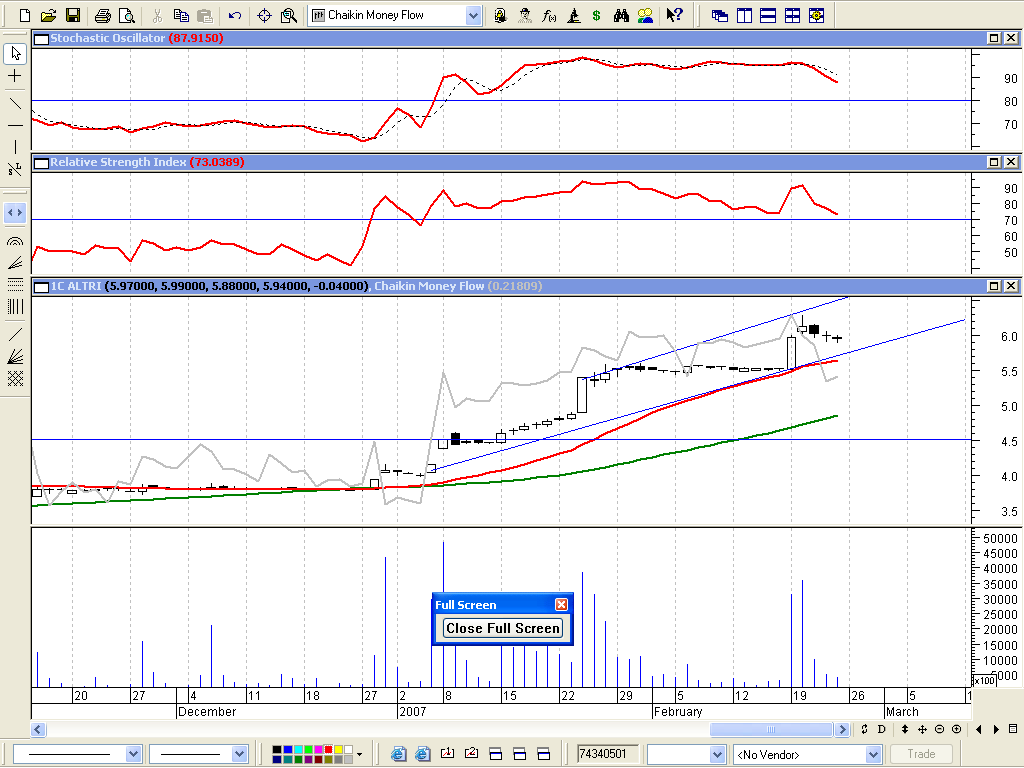
Task: Click horizontal scrollbar right arrow
Action: pyautogui.click(x=842, y=729)
